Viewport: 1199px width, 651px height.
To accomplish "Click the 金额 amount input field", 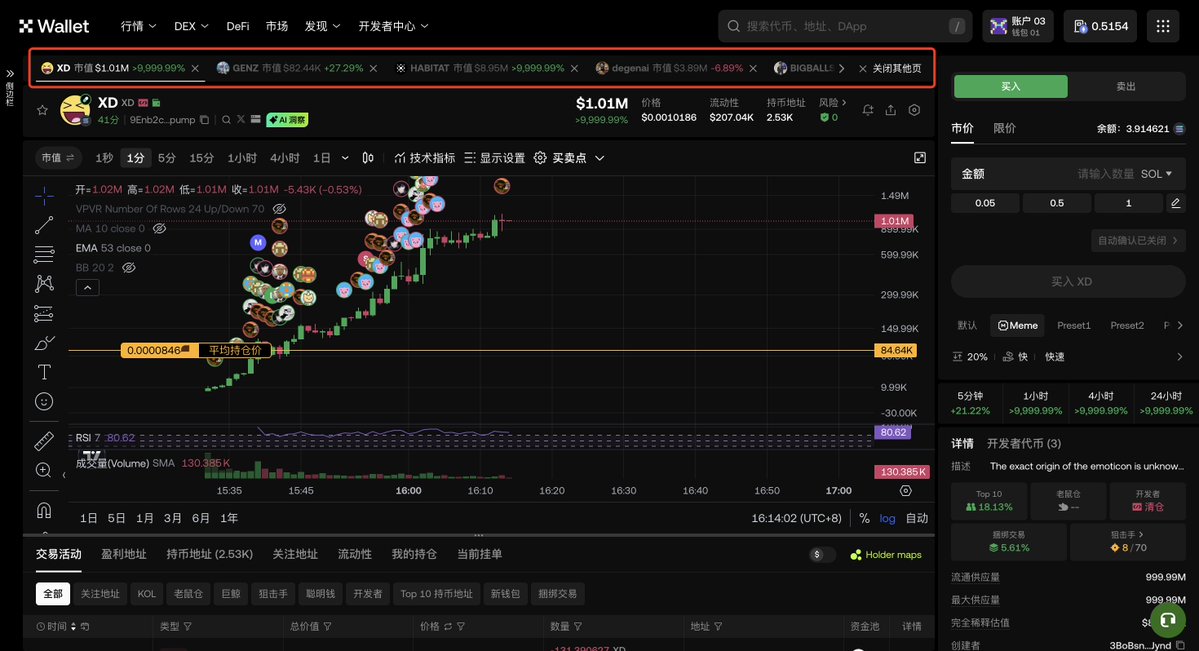I will tap(1068, 174).
